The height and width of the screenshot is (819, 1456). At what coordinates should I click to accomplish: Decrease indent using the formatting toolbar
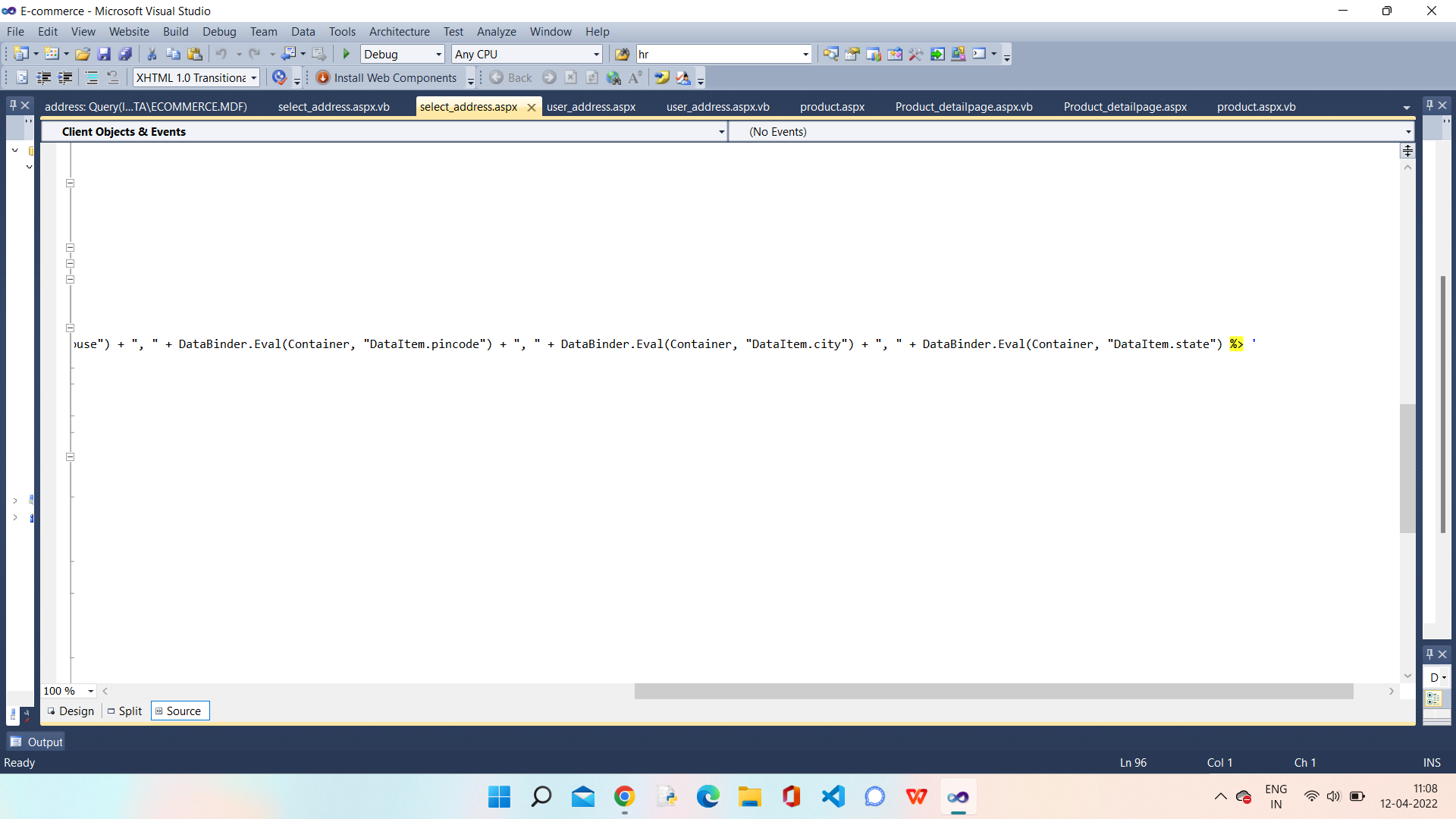click(44, 77)
